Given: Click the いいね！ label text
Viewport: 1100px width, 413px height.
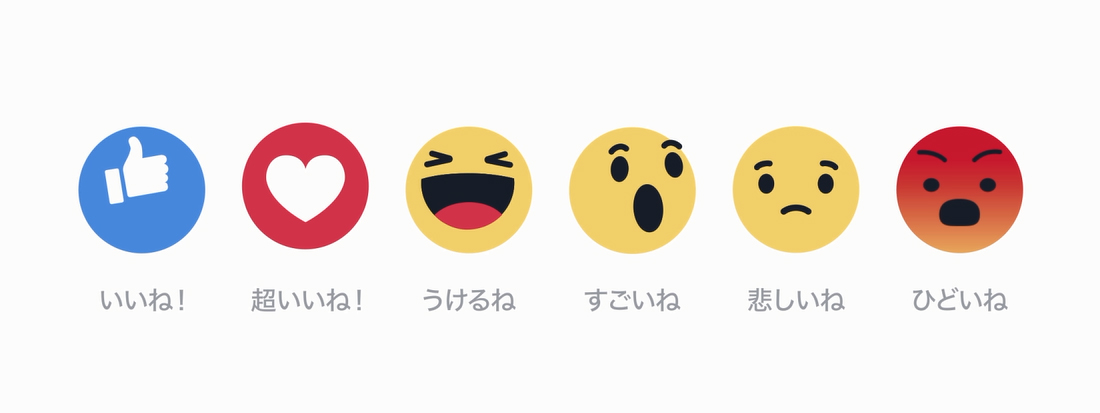Looking at the screenshot, I should [x=143, y=301].
